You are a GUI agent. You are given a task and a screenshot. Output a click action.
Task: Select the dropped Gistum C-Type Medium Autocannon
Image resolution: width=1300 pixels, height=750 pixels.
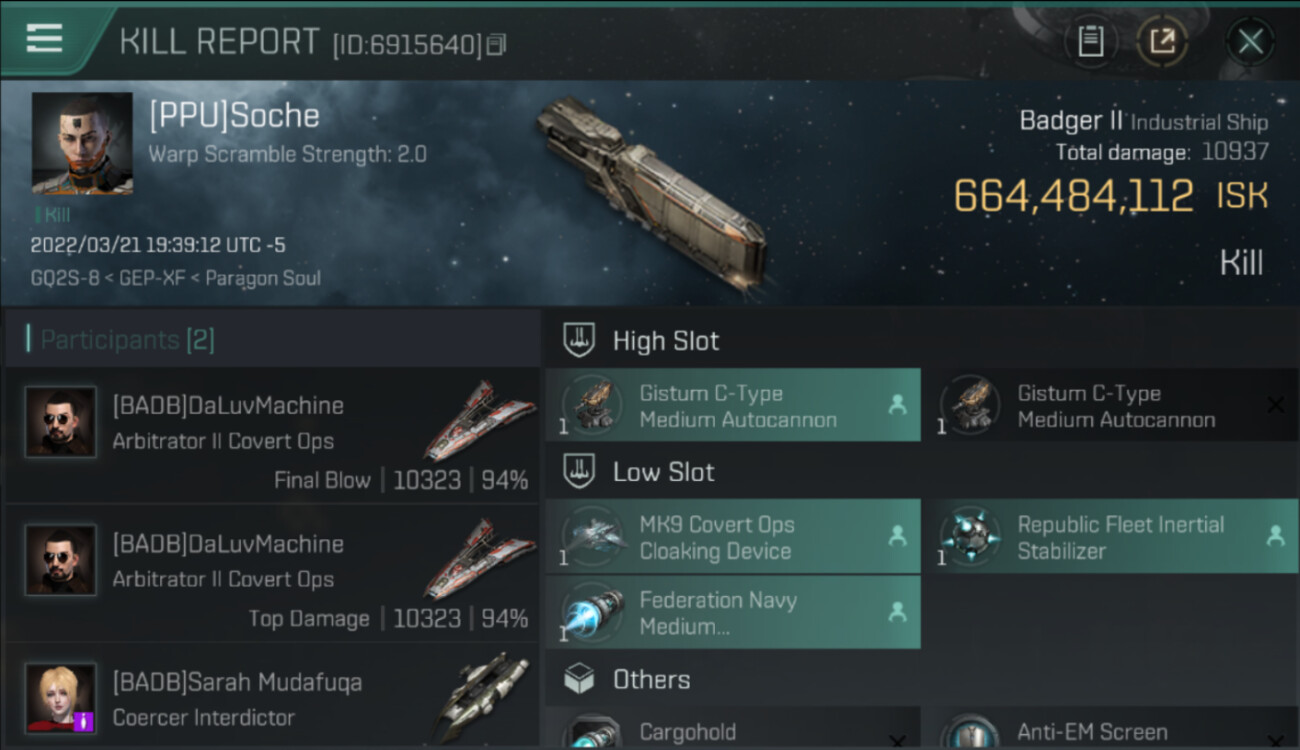732,406
